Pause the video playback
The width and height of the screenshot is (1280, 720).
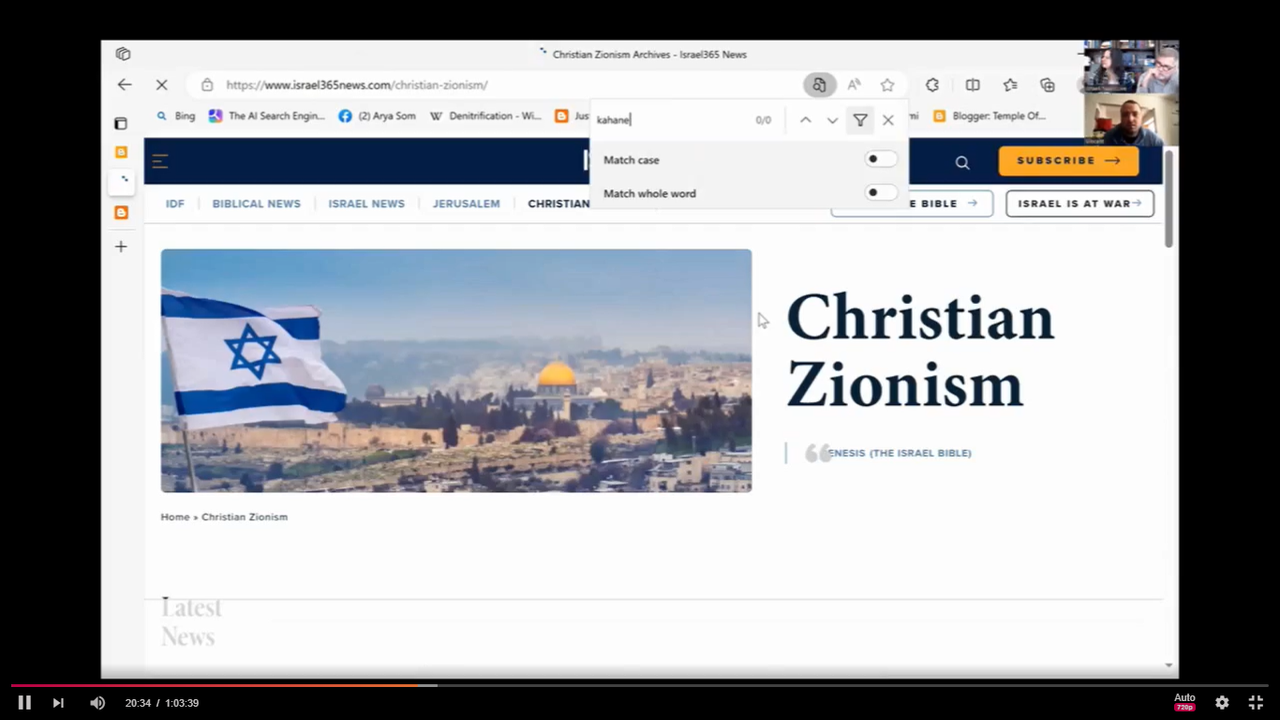click(24, 703)
